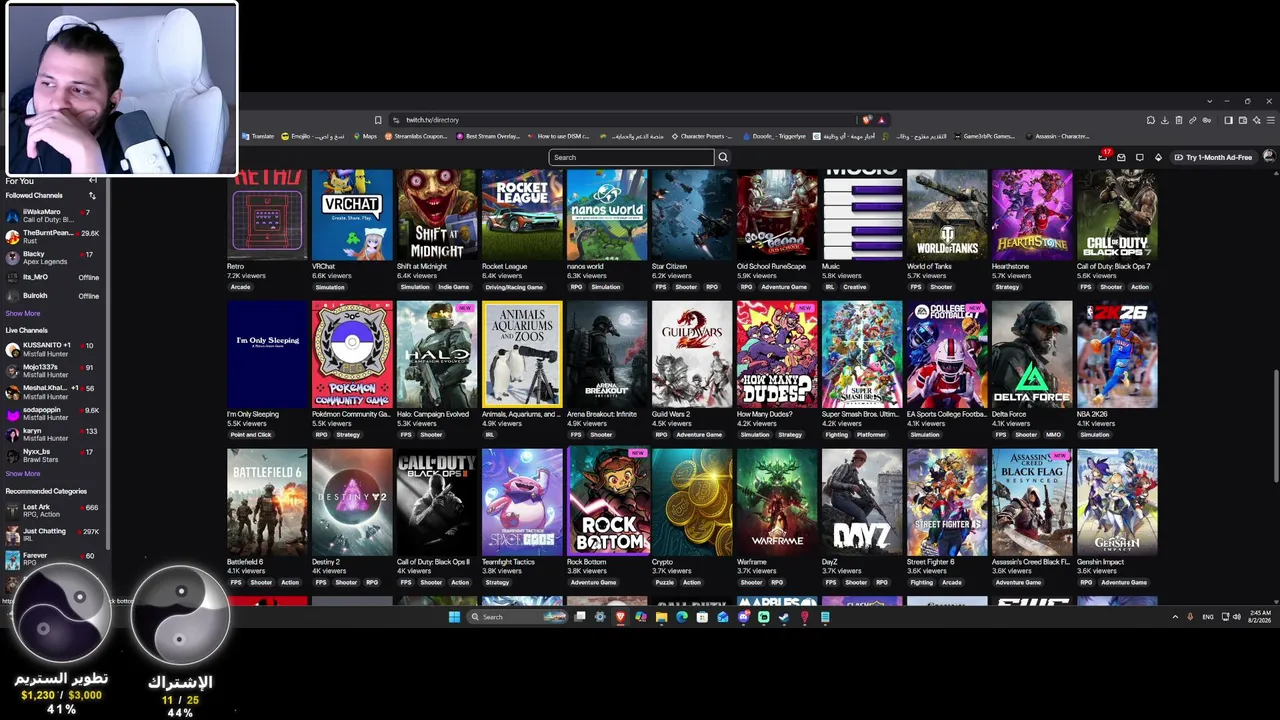
Task: Open the Twitch whispers chat icon
Action: pyautogui.click(x=1140, y=157)
